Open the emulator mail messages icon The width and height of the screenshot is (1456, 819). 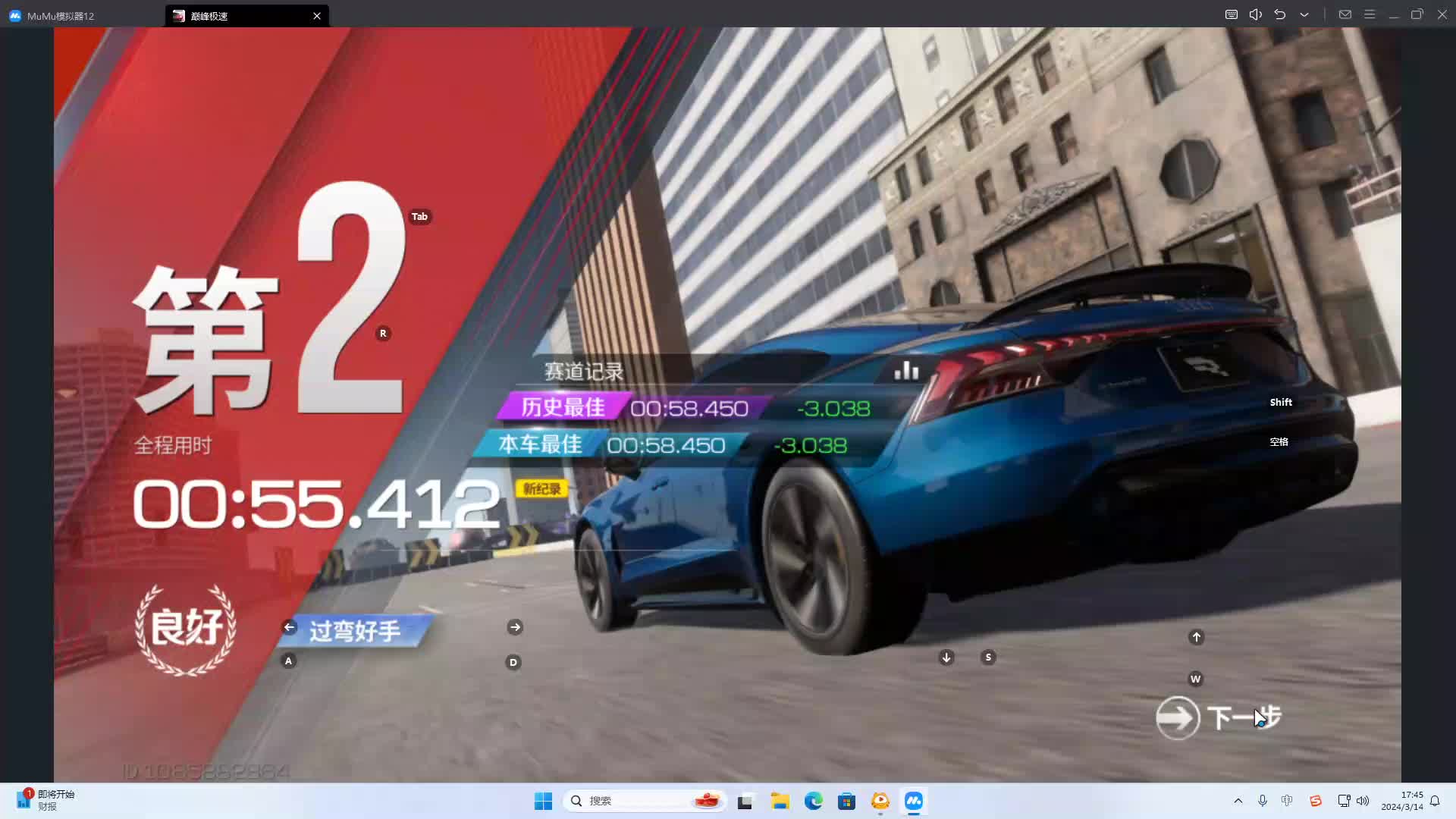1345,14
